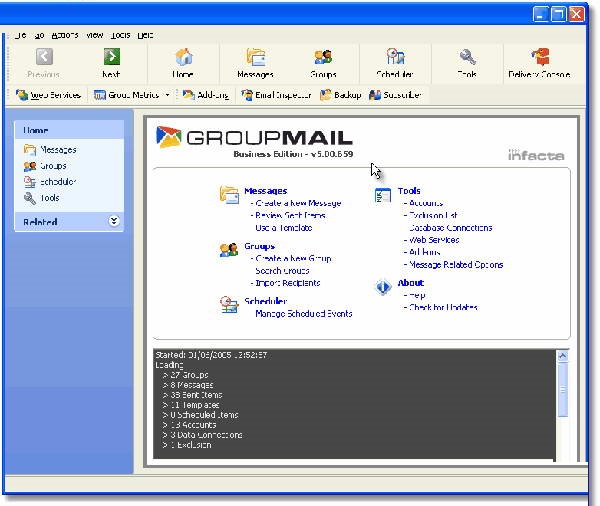
Task: Click Web Services link under Tools
Action: (434, 240)
